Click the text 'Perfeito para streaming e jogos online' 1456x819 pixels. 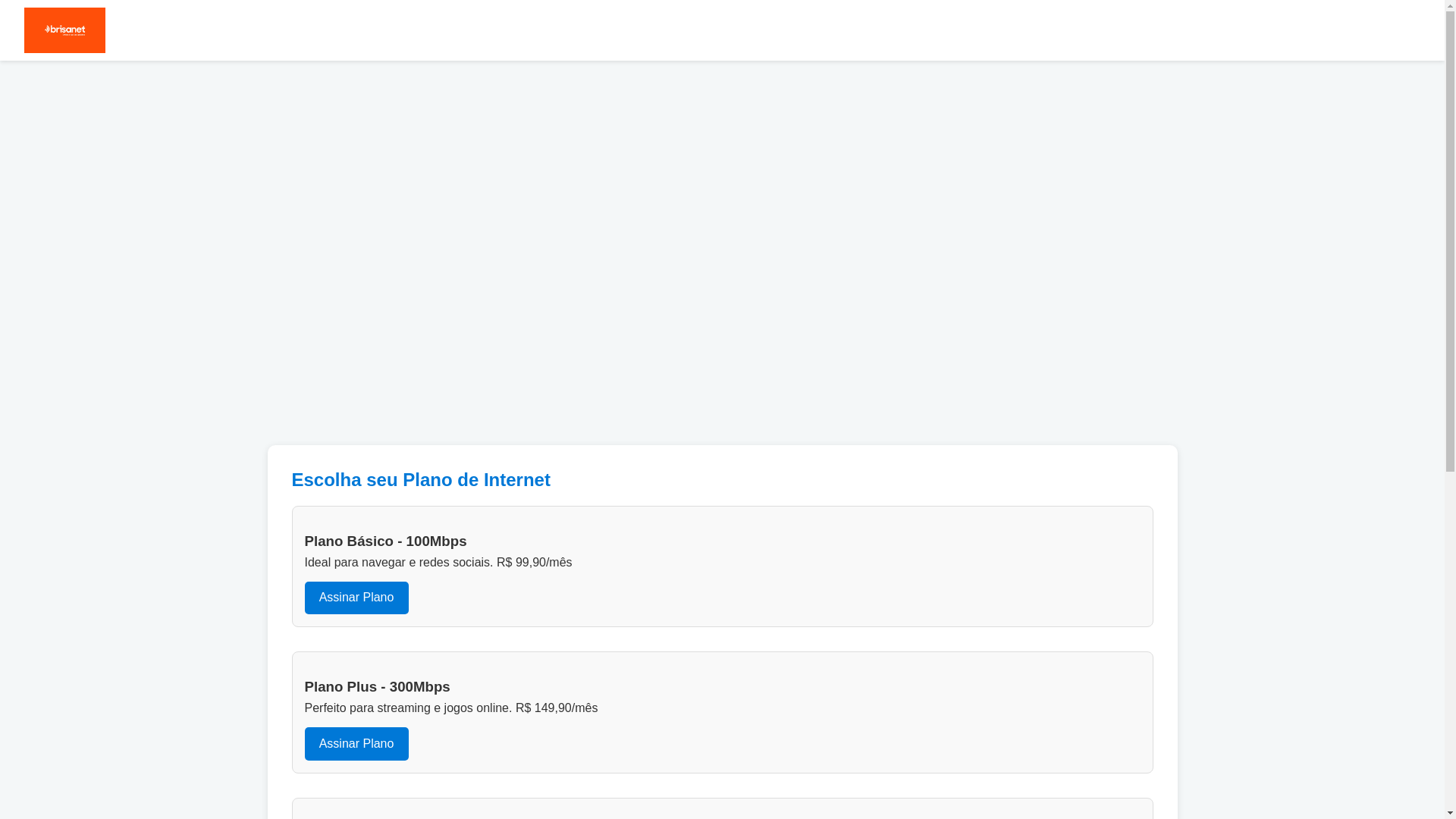[x=408, y=708]
